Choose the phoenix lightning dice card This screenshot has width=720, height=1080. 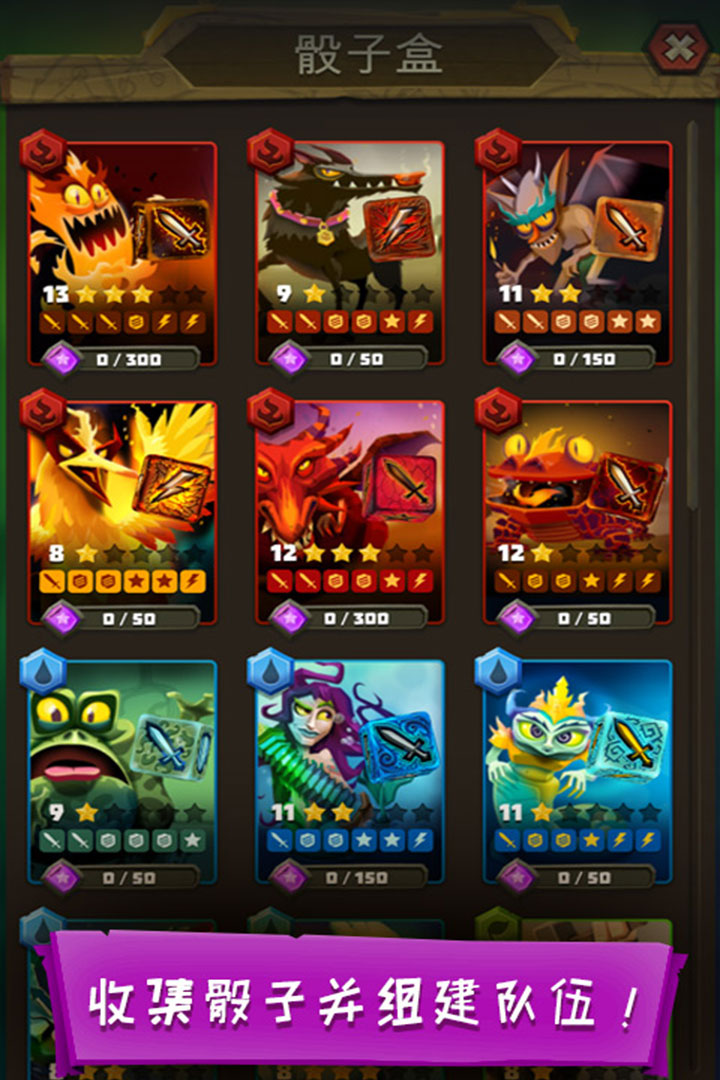pyautogui.click(x=123, y=512)
